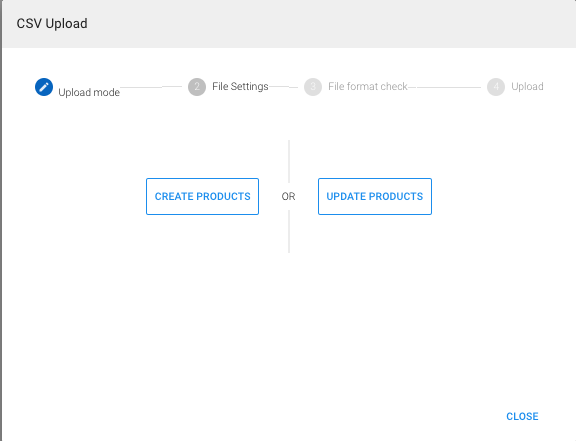Switch to the final Upload step

point(527,86)
